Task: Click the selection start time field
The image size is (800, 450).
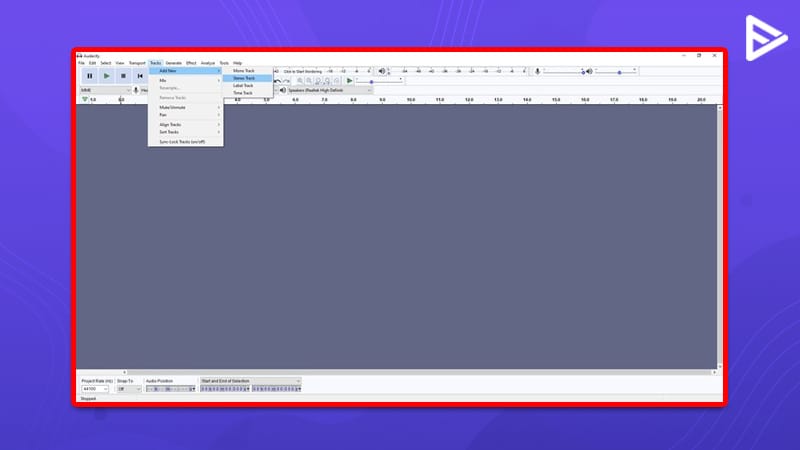Action: [225, 389]
